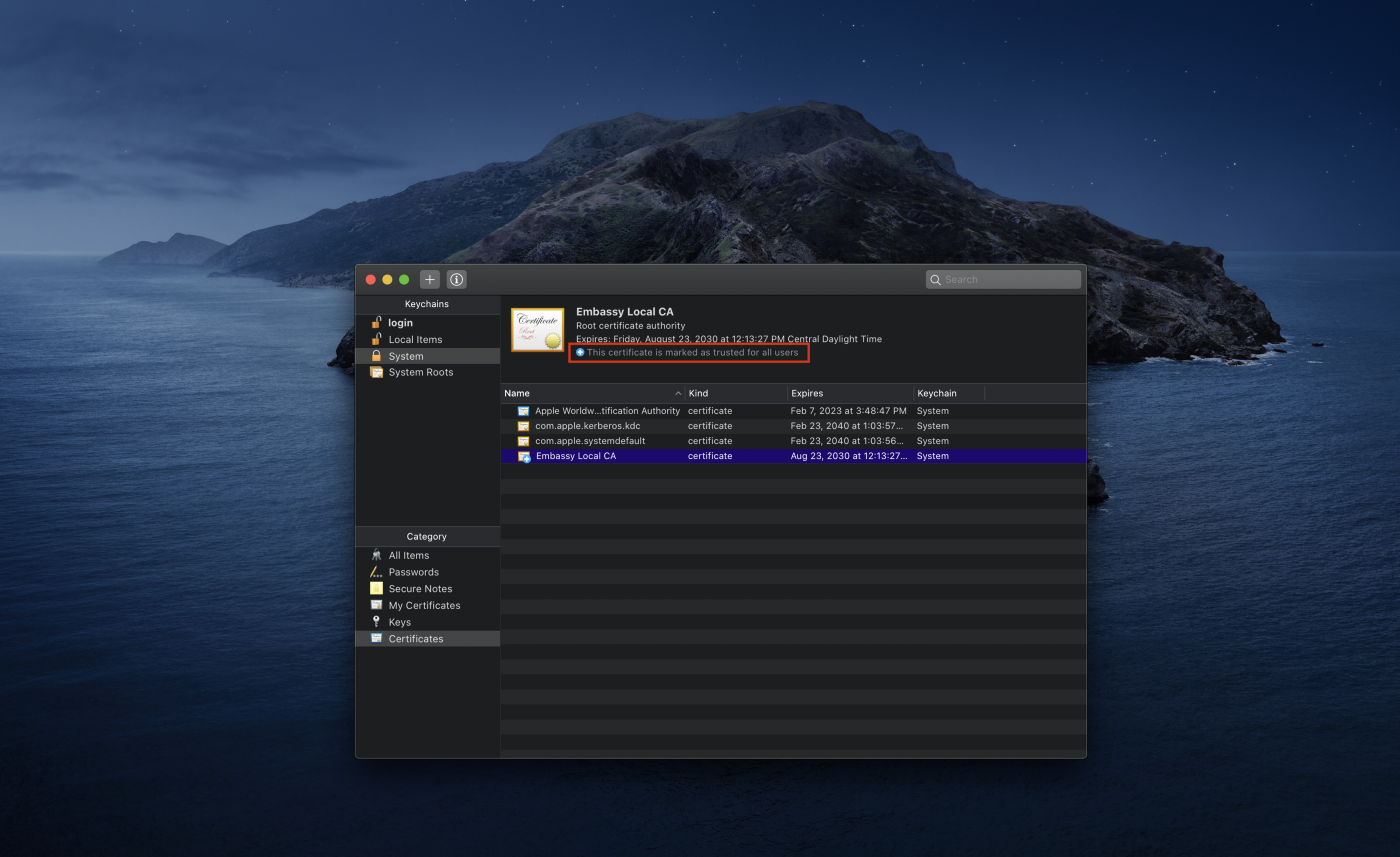Screen dimensions: 1400x857
Task: Click the plus button to add keychain item
Action: [430, 280]
